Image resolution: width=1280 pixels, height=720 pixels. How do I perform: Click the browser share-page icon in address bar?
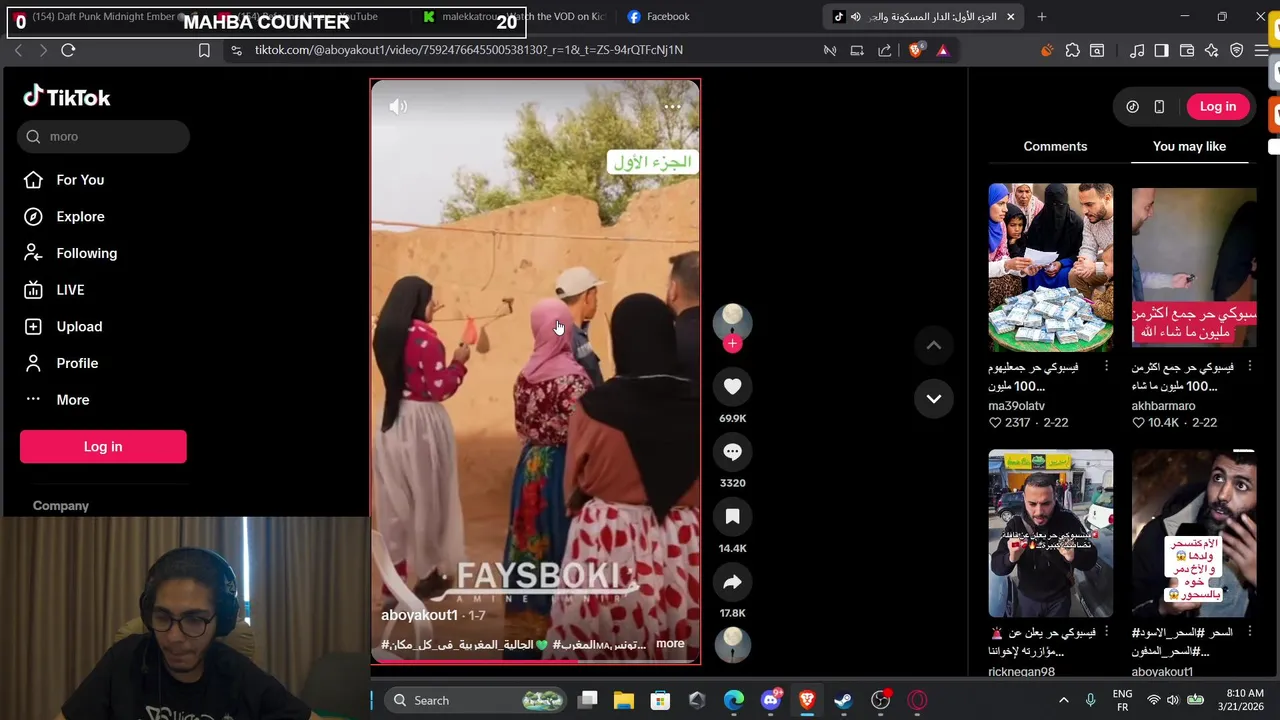(884, 50)
